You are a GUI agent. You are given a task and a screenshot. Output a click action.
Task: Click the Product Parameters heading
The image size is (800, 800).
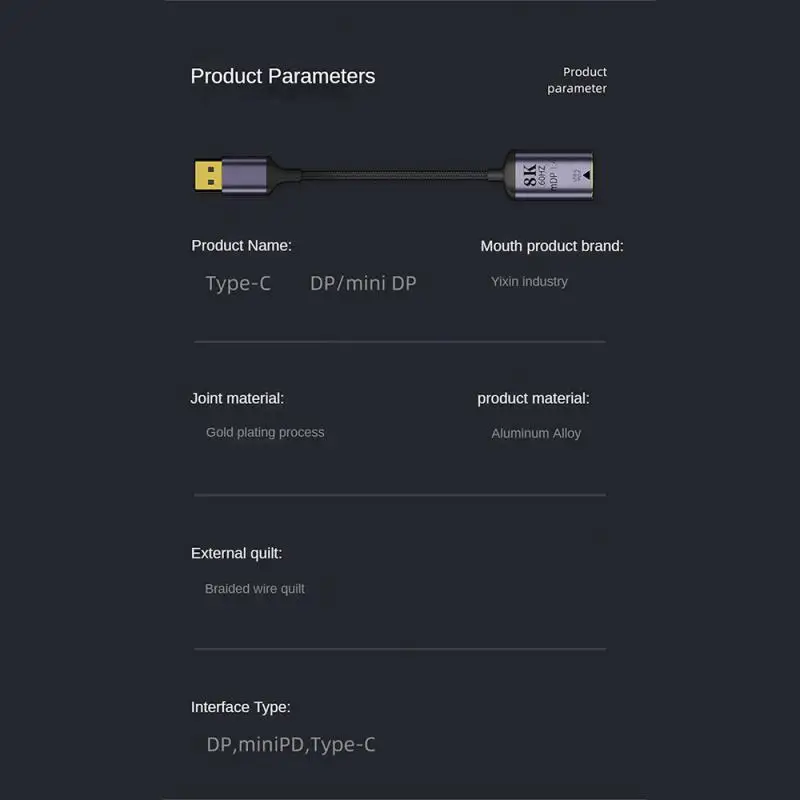pos(283,77)
